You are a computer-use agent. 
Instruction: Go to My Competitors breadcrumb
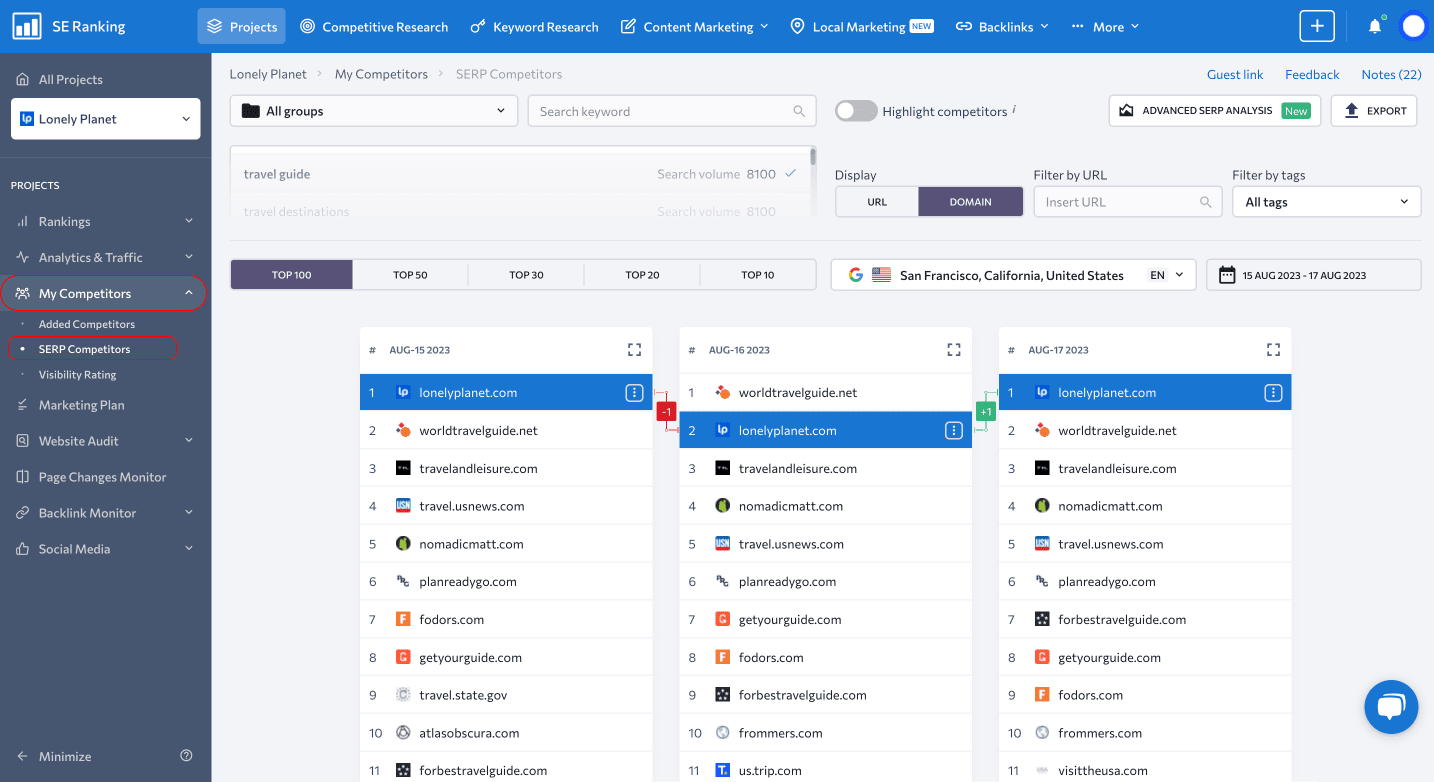[381, 74]
